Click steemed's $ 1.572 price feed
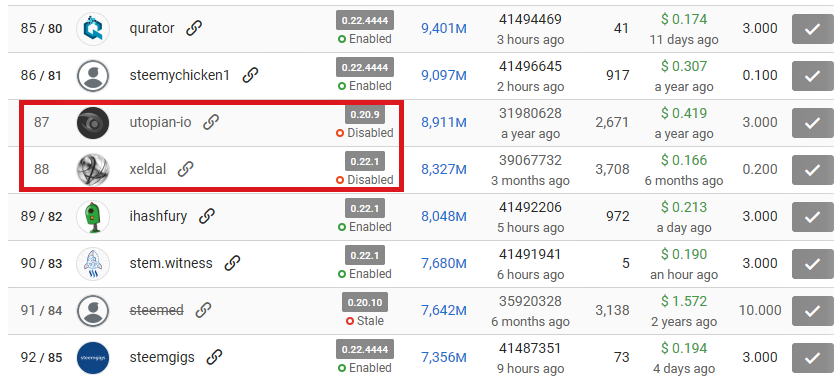This screenshot has width=838, height=381. [684, 302]
